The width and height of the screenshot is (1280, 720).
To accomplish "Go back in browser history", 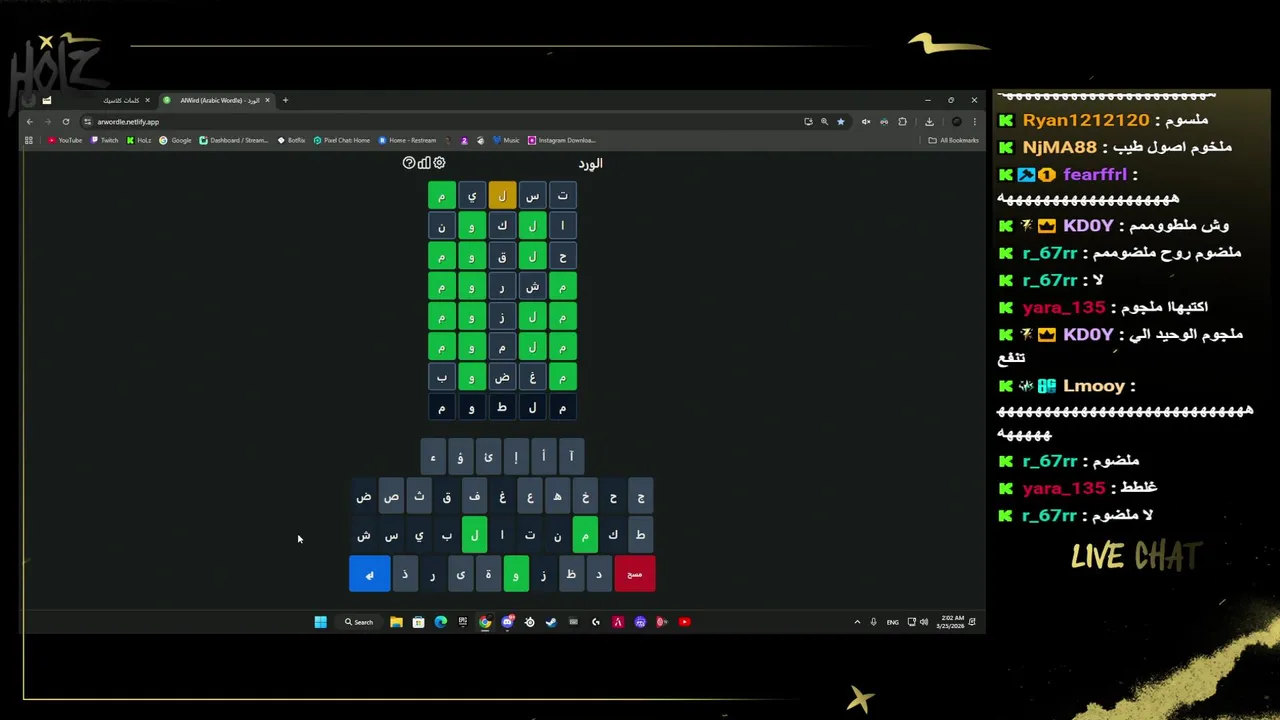I will (30, 122).
